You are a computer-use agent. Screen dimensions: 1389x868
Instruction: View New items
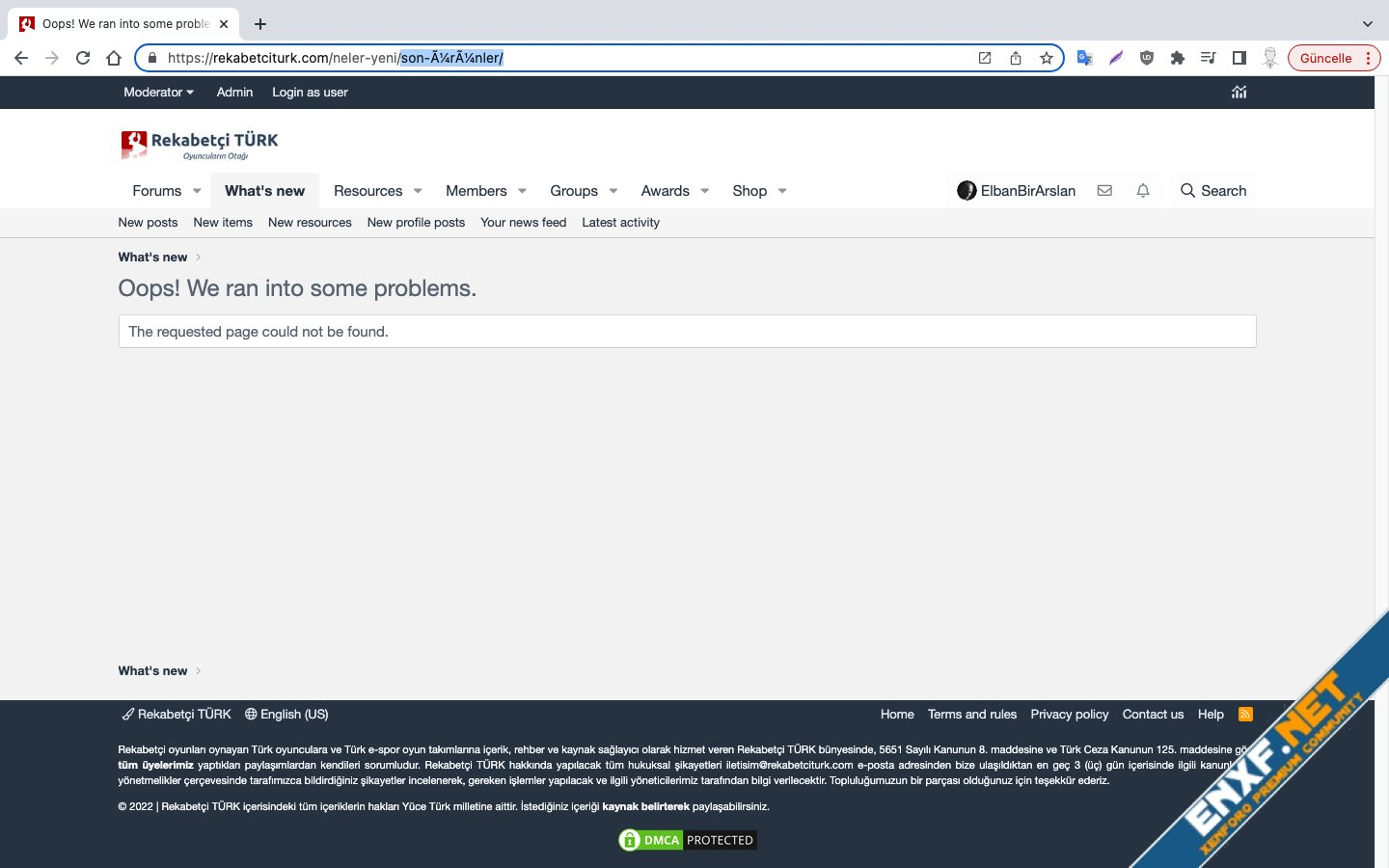[223, 223]
